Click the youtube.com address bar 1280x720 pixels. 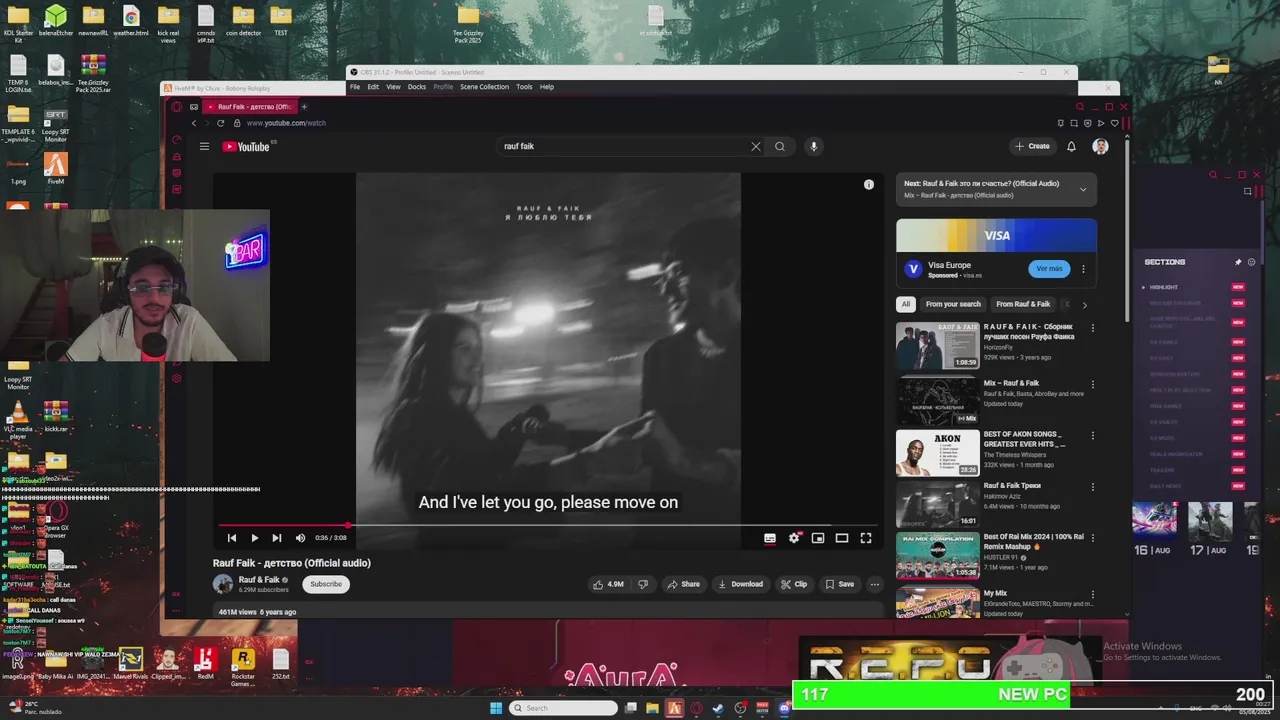coord(286,123)
